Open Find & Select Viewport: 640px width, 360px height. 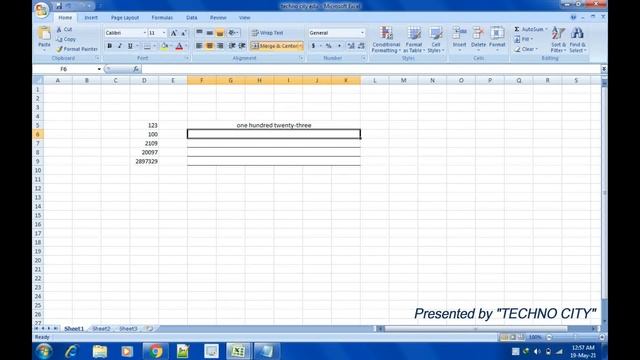[x=578, y=39]
